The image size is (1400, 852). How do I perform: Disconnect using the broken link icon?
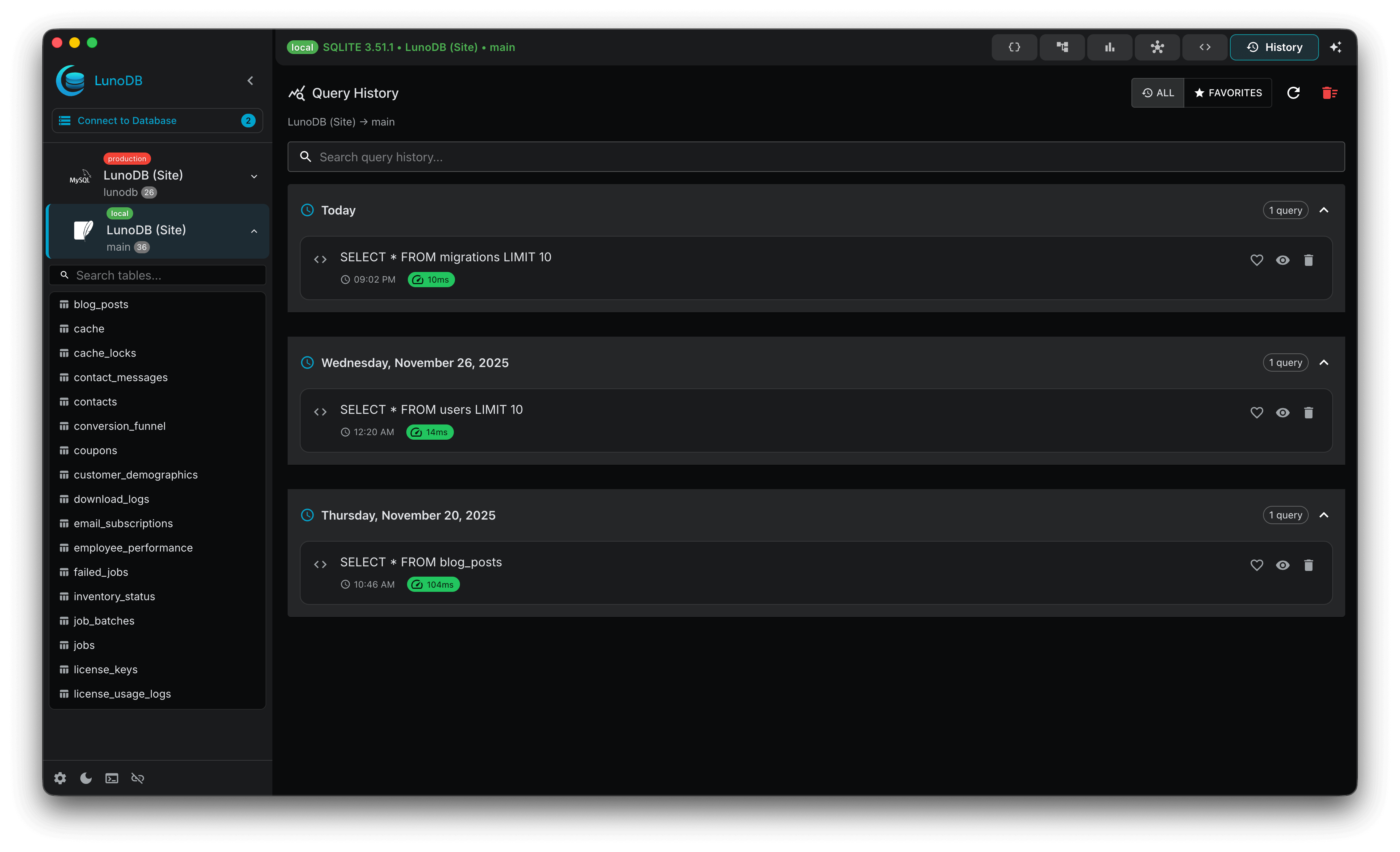(137, 778)
